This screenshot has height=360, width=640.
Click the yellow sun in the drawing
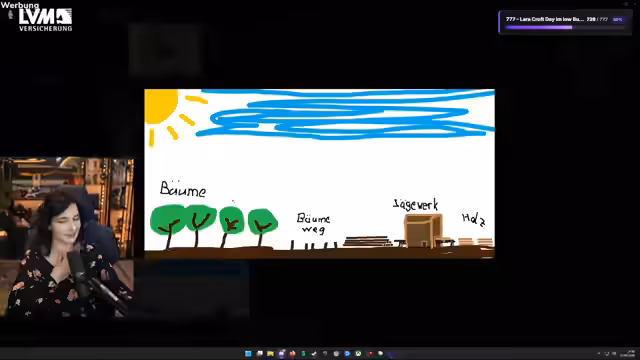coord(161,105)
